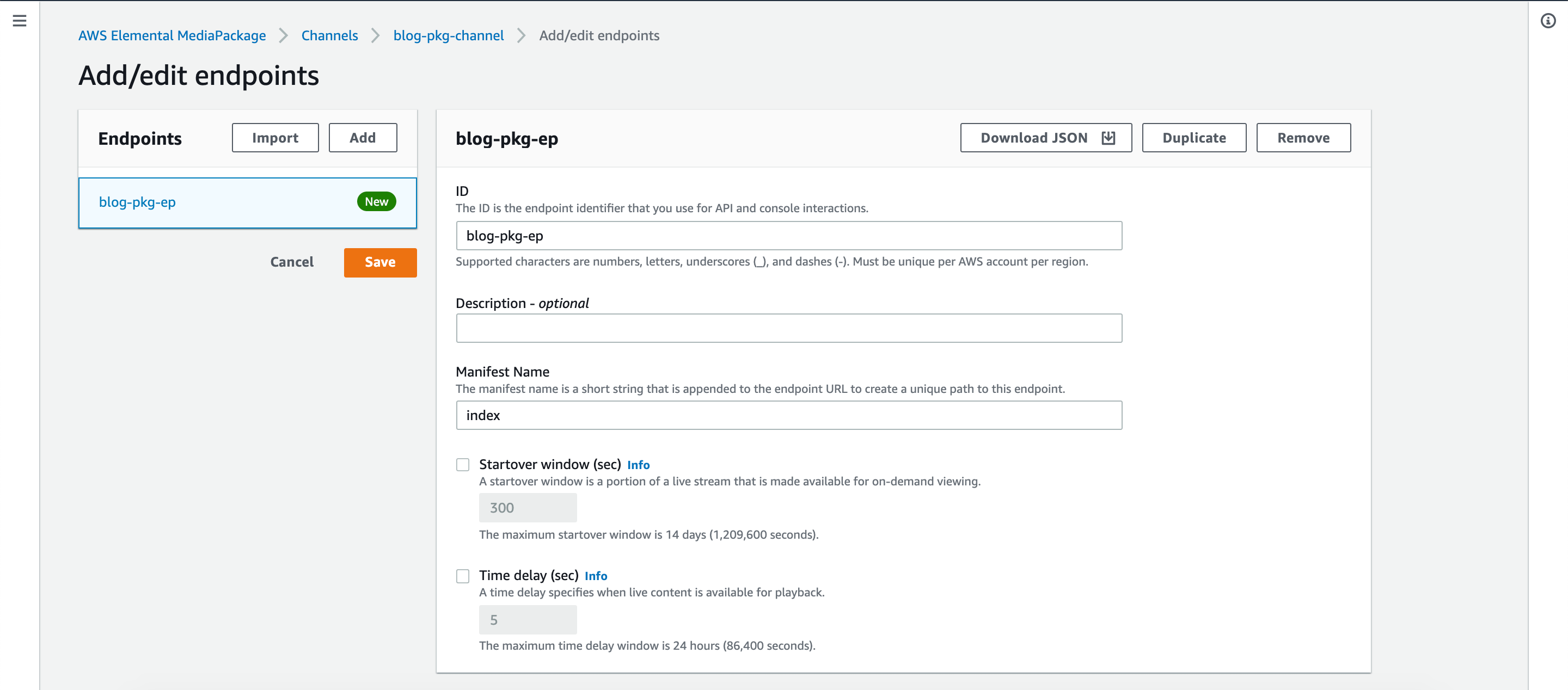Open the info help panel icon
Viewport: 1568px width, 690px height.
point(1548,21)
